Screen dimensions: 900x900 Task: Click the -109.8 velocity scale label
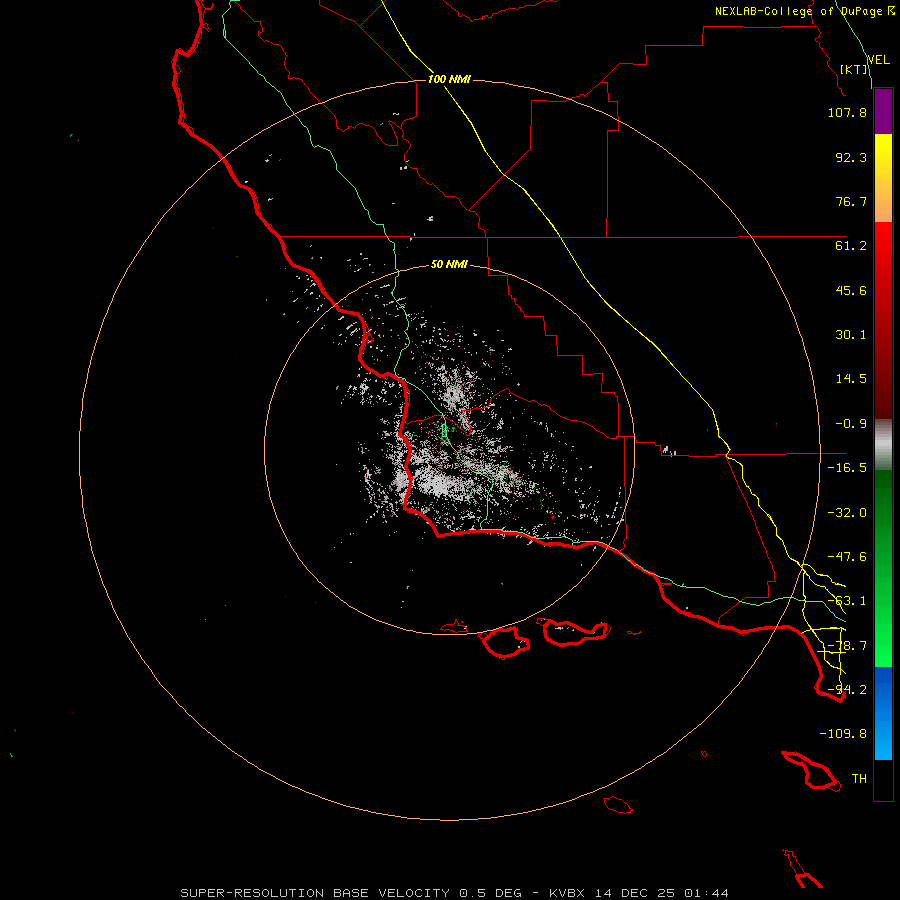click(843, 734)
